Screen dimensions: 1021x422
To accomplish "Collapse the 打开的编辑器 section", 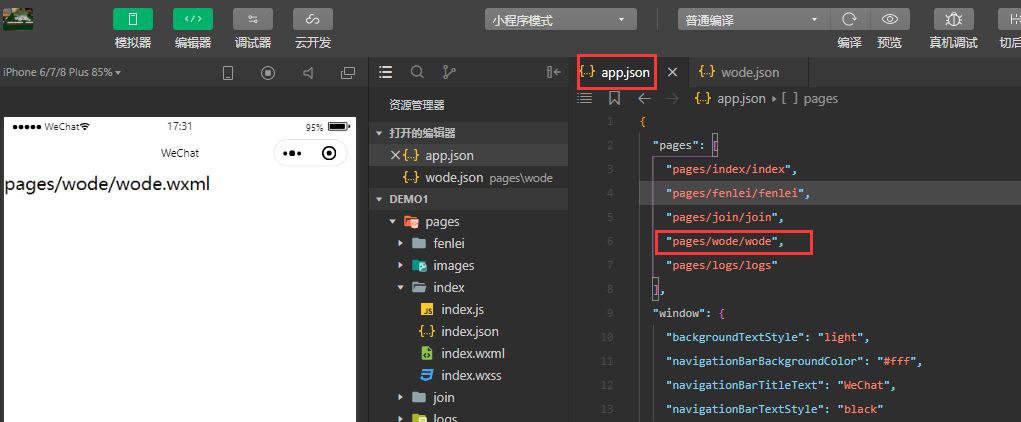I will click(x=379, y=133).
